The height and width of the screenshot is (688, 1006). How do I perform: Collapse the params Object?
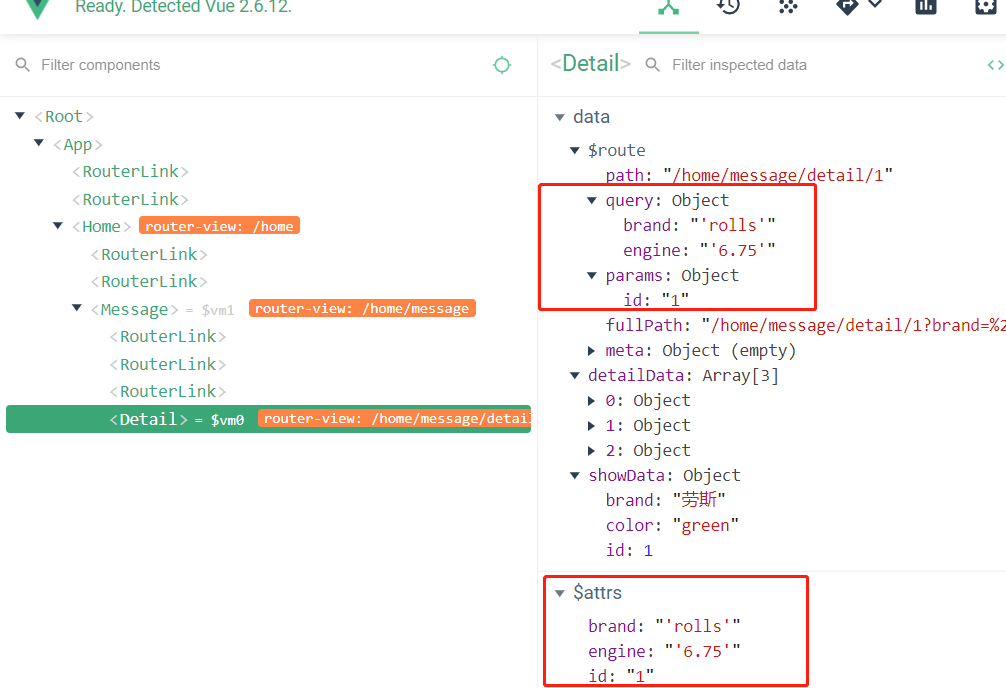point(592,275)
